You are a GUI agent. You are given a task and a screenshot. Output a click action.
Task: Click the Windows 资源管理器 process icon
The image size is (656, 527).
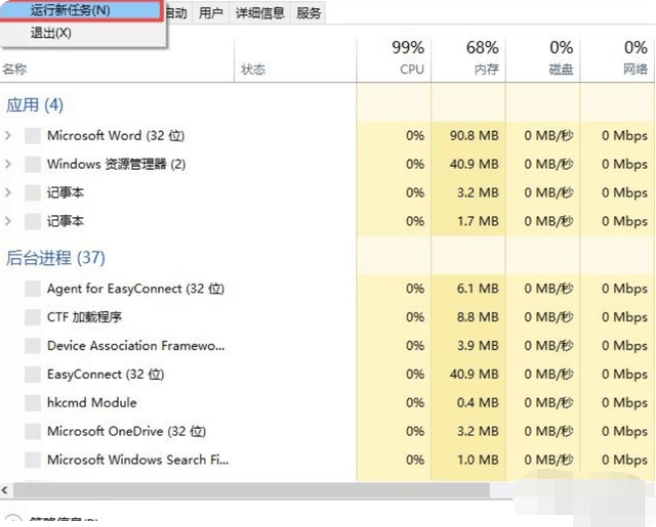(x=33, y=164)
